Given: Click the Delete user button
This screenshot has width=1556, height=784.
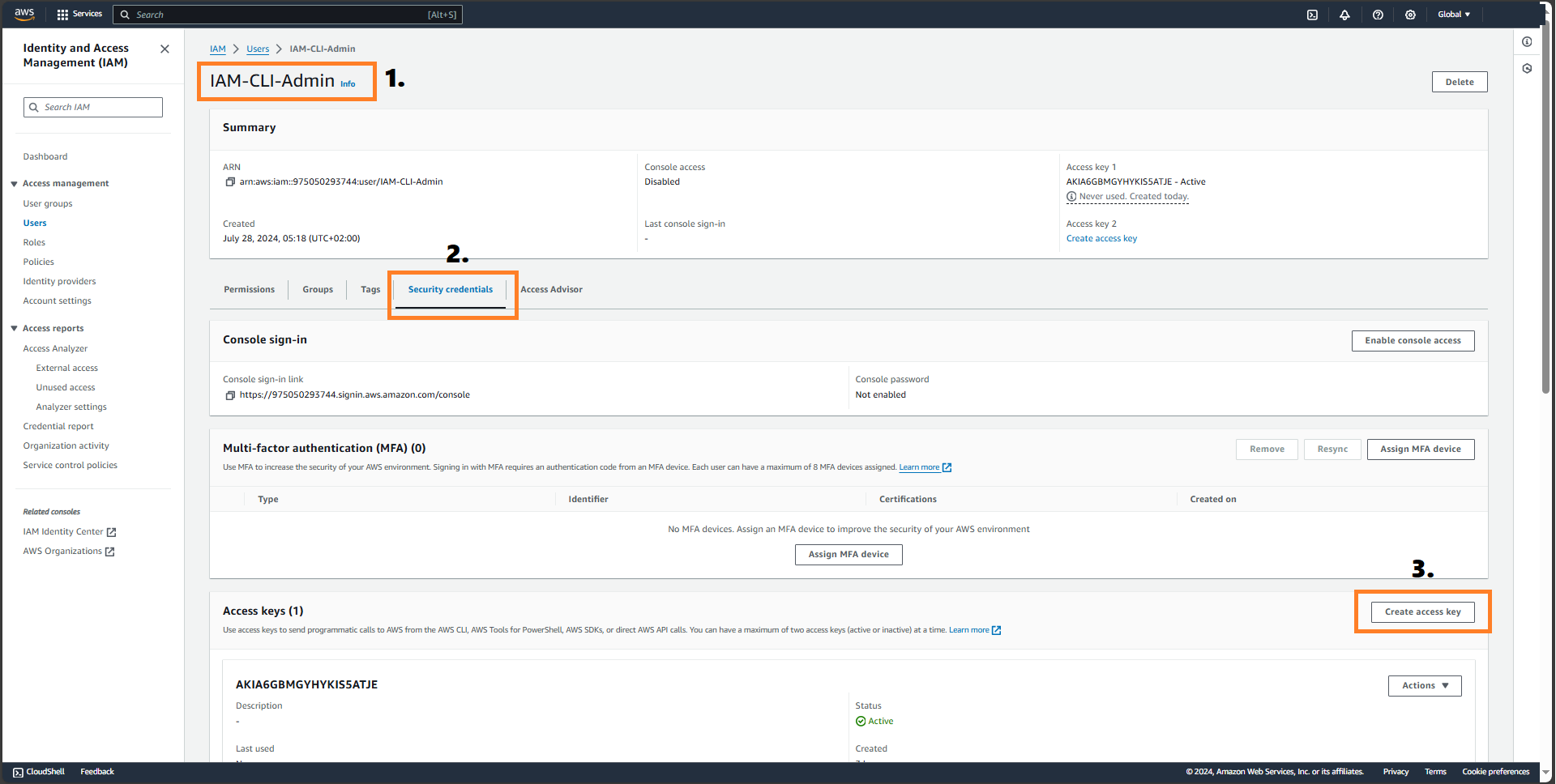Looking at the screenshot, I should coord(1460,82).
